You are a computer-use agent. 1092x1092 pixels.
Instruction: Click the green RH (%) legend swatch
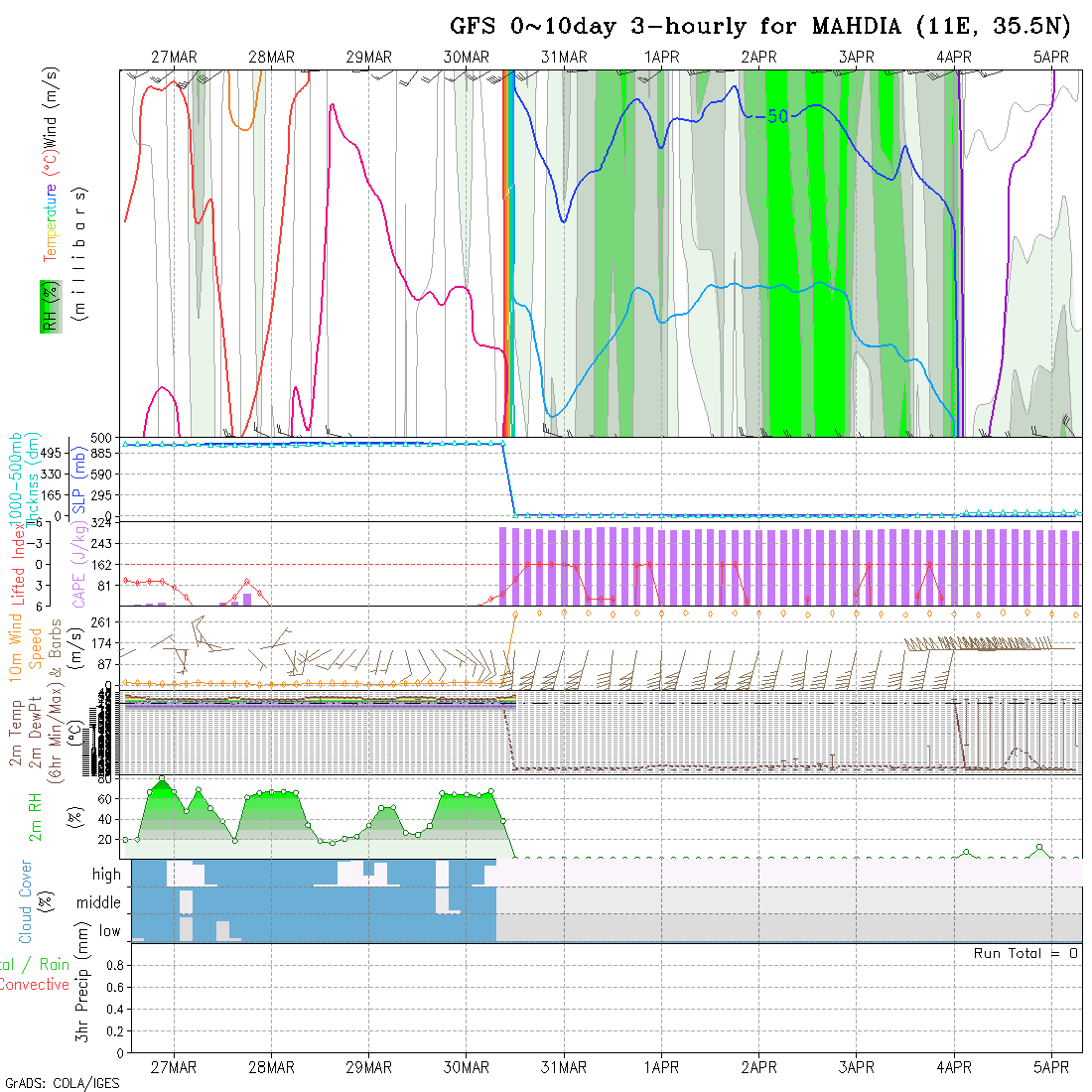click(x=48, y=306)
